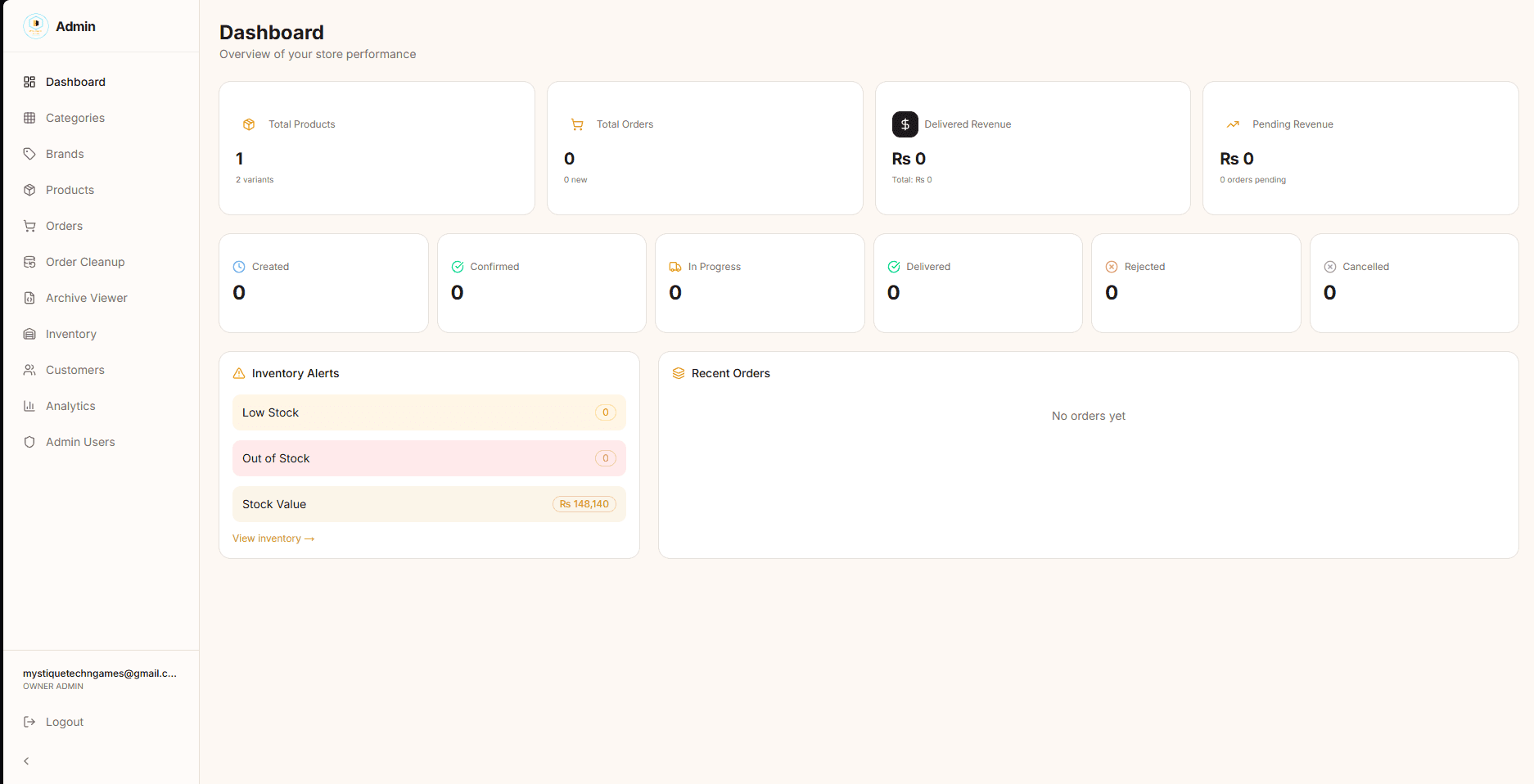Click the Stock Value Rs 148,140 badge
This screenshot has width=1534, height=784.
[x=584, y=504]
